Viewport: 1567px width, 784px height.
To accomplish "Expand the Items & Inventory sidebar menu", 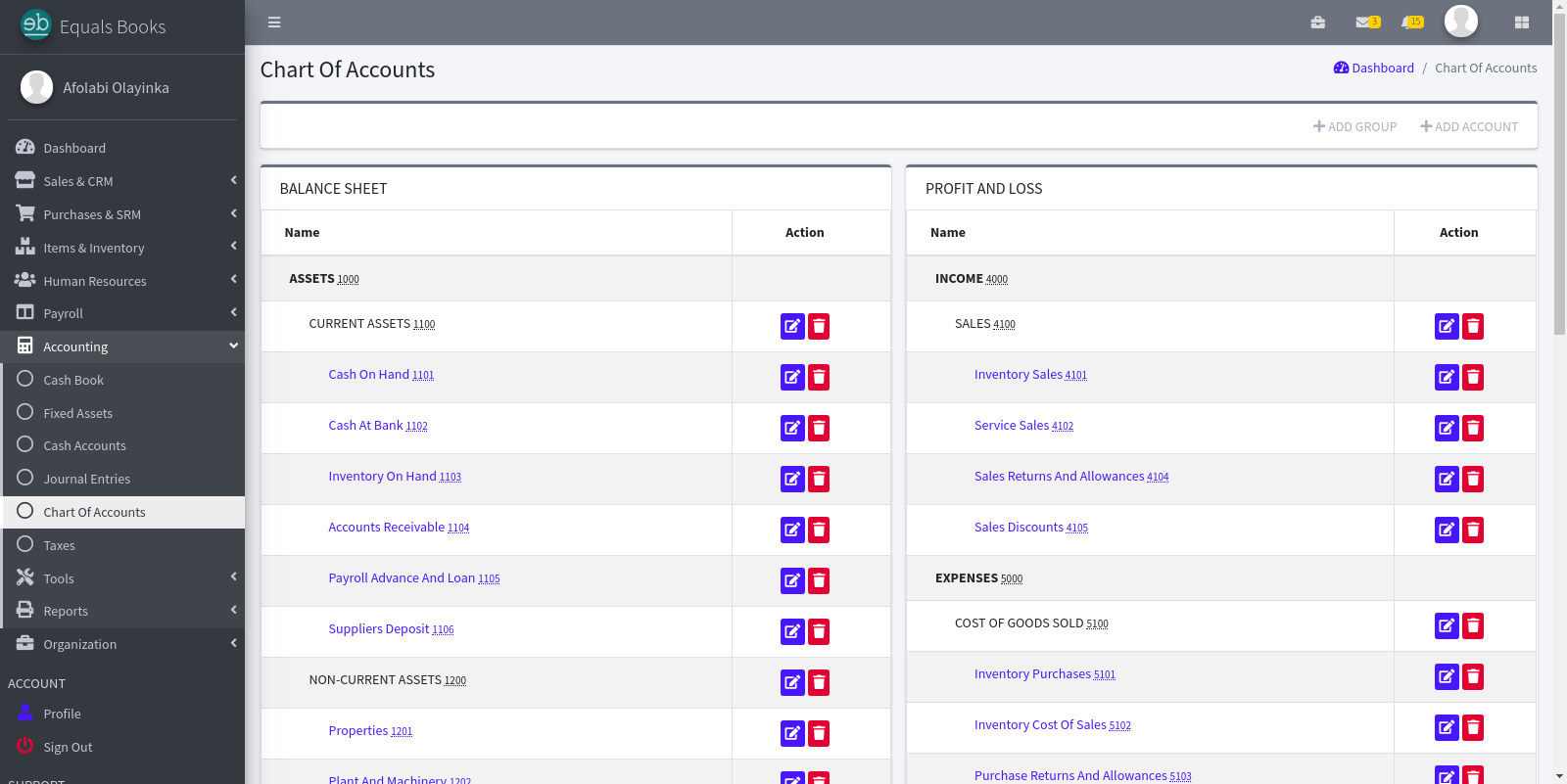I will click(122, 248).
